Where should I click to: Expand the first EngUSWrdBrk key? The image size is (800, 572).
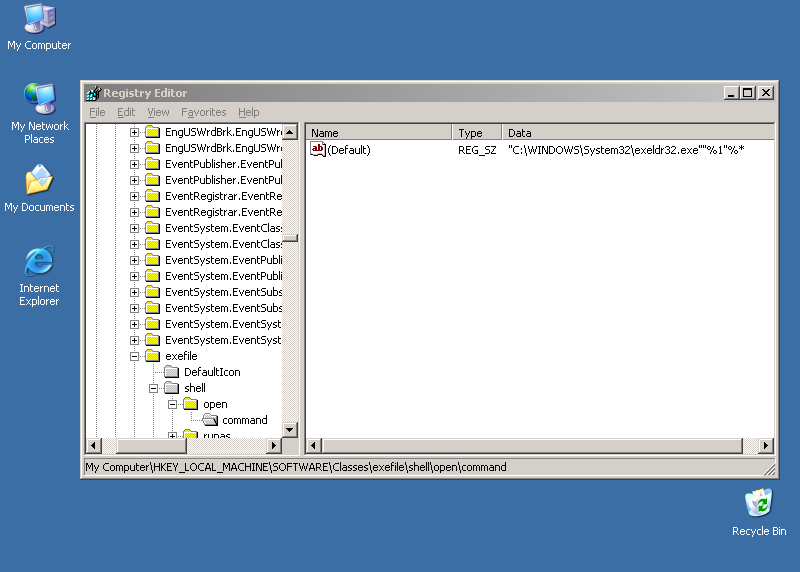(134, 132)
